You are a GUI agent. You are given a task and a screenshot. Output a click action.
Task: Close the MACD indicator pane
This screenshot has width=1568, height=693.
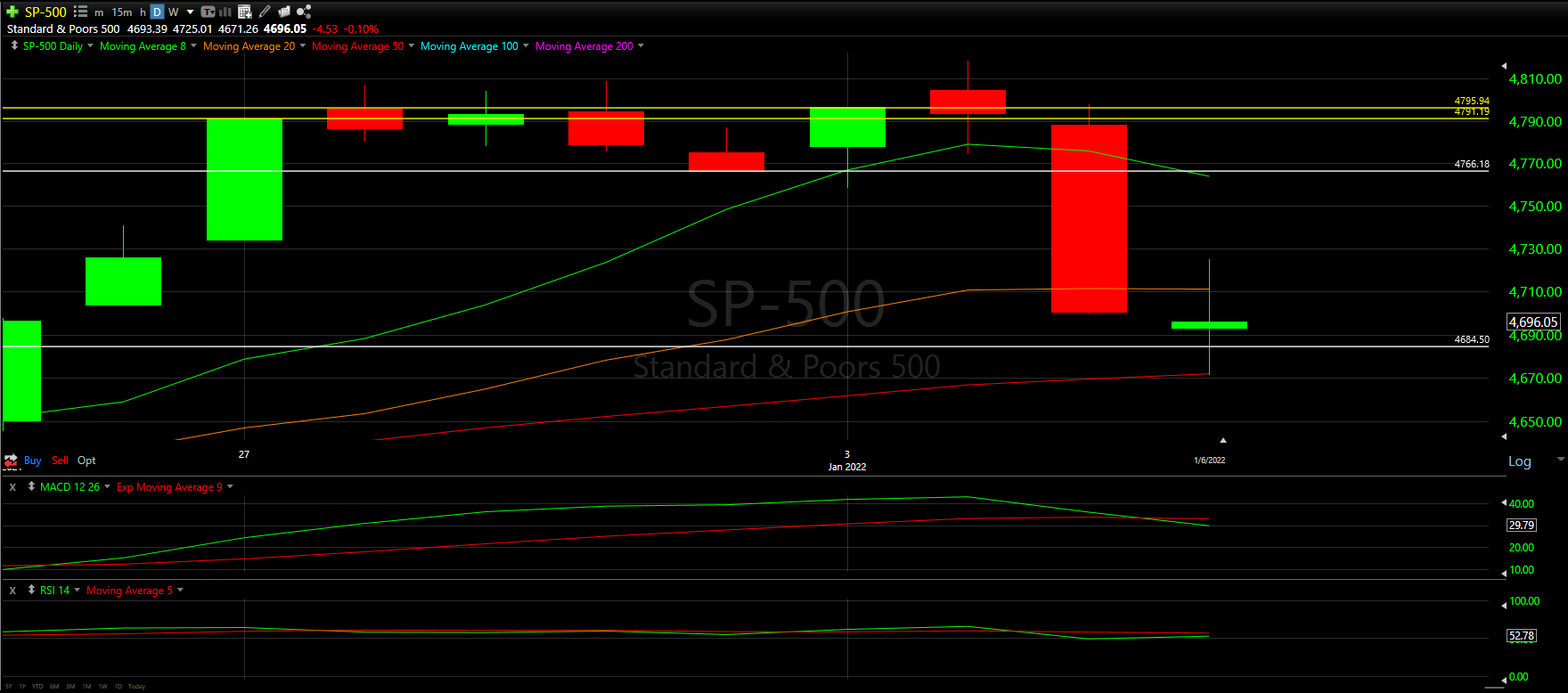12,487
